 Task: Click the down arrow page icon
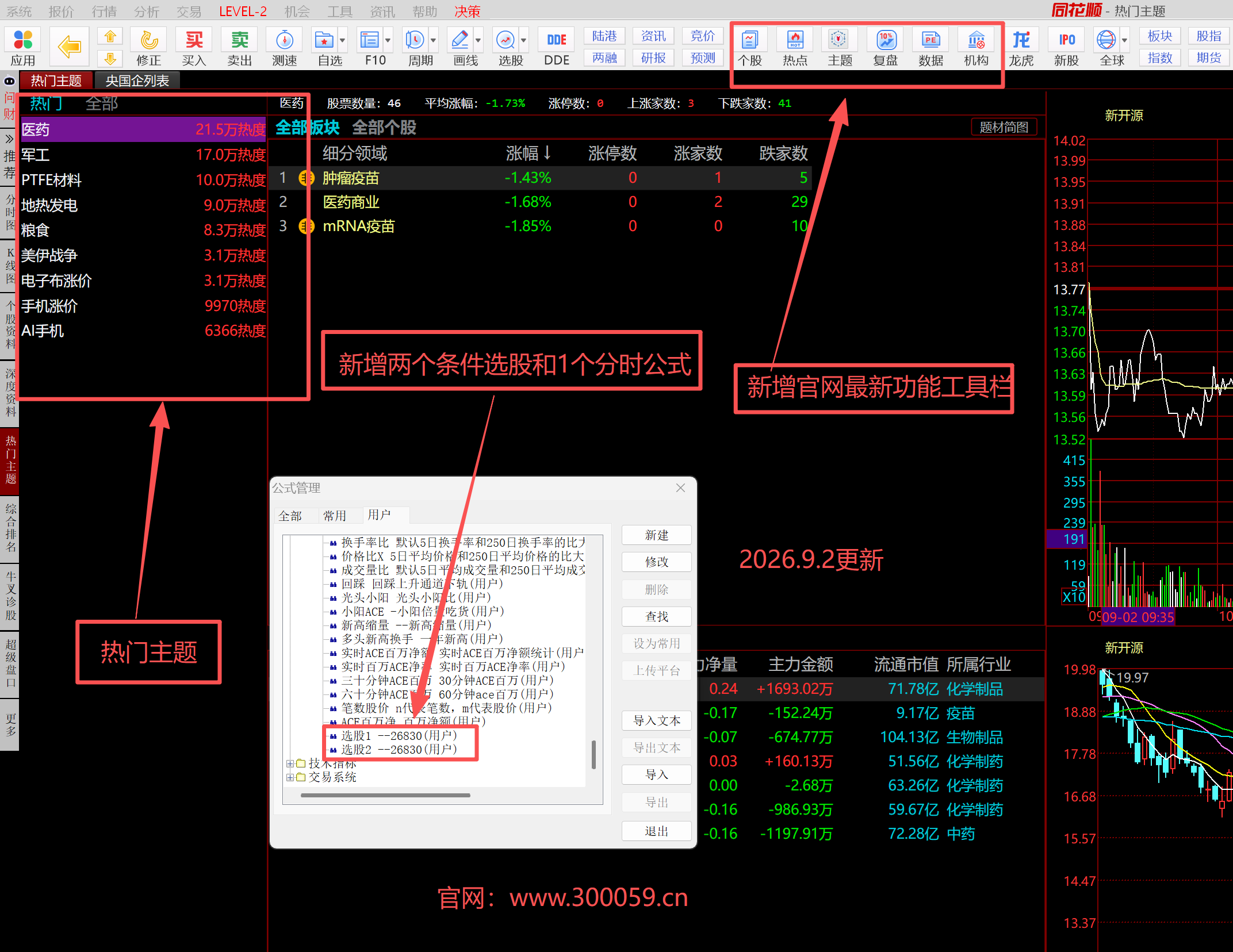(110, 58)
